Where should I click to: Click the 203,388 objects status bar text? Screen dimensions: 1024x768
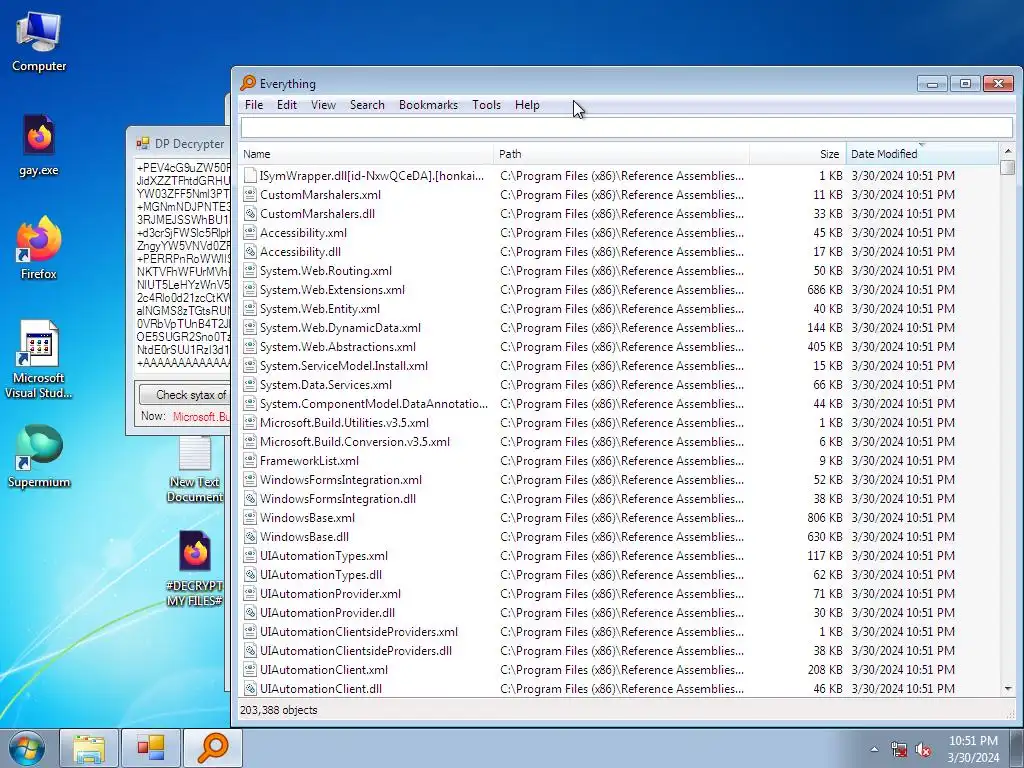coord(279,710)
